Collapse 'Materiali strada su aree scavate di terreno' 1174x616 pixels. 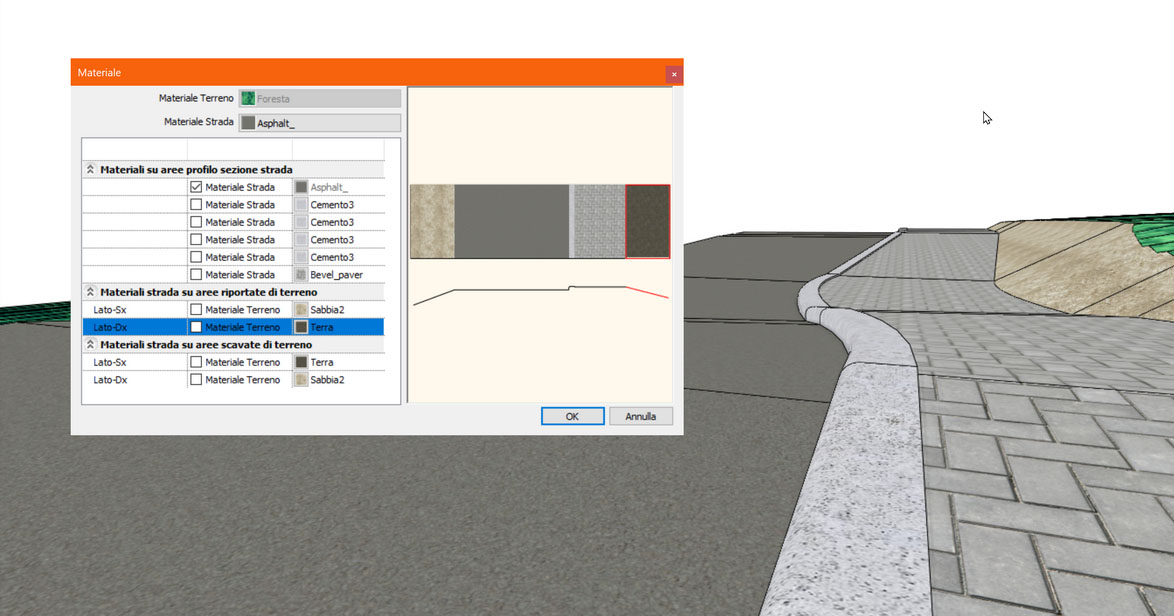click(91, 344)
